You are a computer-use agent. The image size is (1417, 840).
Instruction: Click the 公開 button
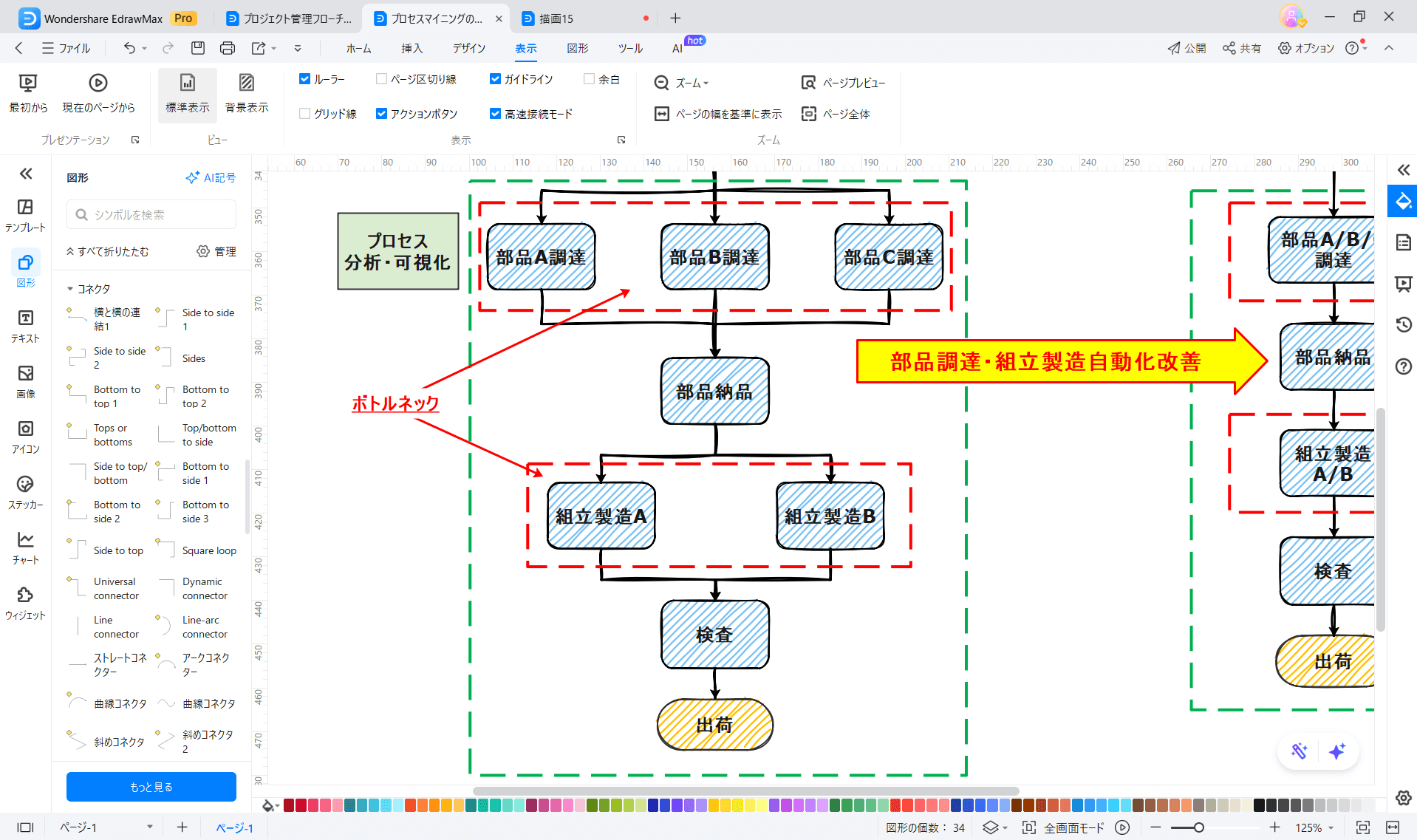[1186, 48]
